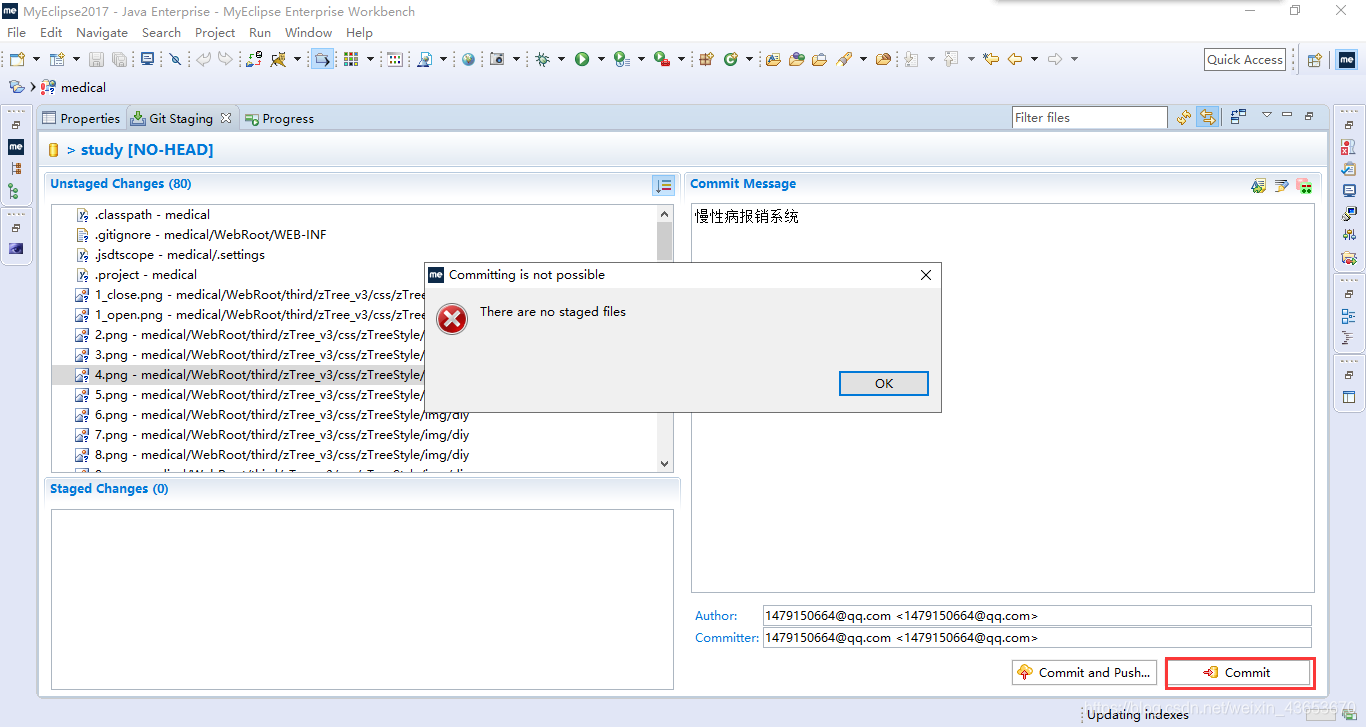
Task: Open the Project menu
Action: (215, 33)
